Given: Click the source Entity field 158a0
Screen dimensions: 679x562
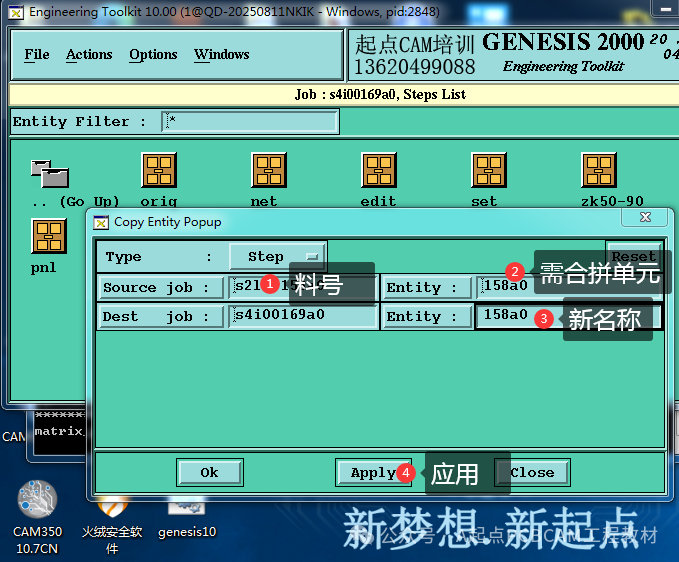Looking at the screenshot, I should [569, 287].
